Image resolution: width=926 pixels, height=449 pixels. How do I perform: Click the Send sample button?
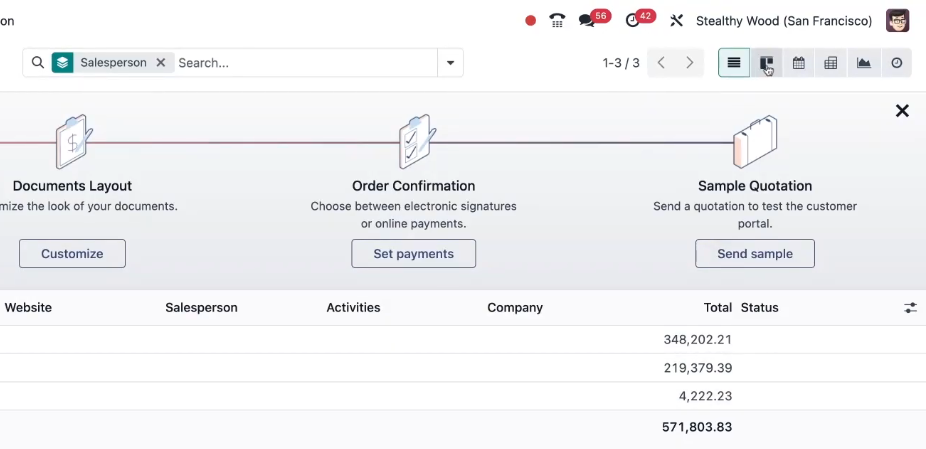pyautogui.click(x=755, y=253)
